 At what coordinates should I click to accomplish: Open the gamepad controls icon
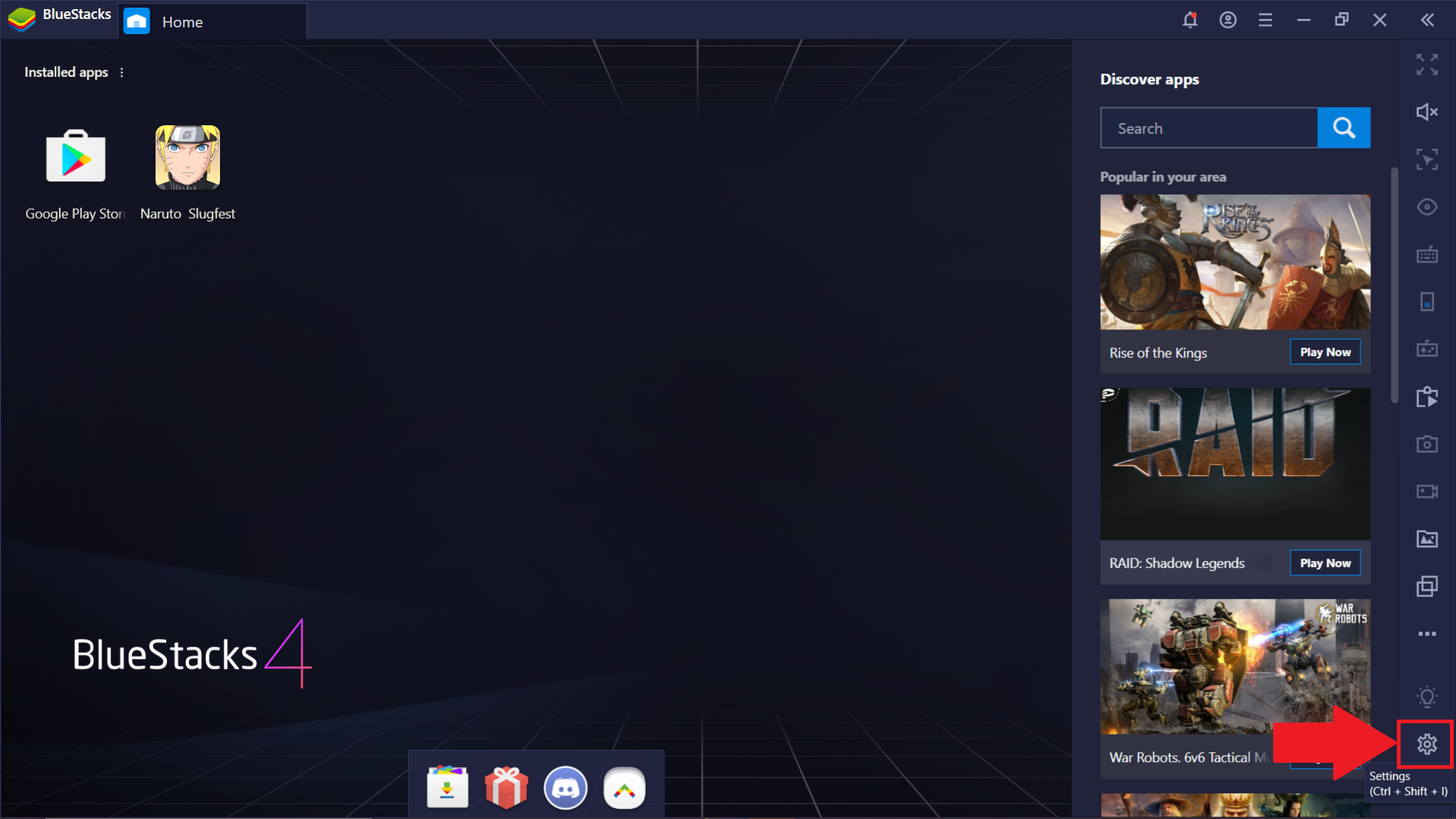1427,349
